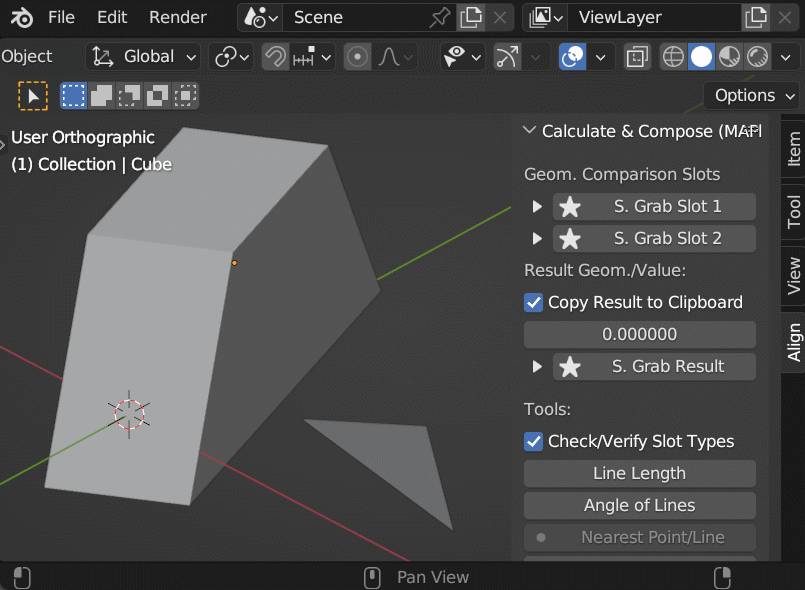Click the Angle of Lines button

click(x=639, y=505)
